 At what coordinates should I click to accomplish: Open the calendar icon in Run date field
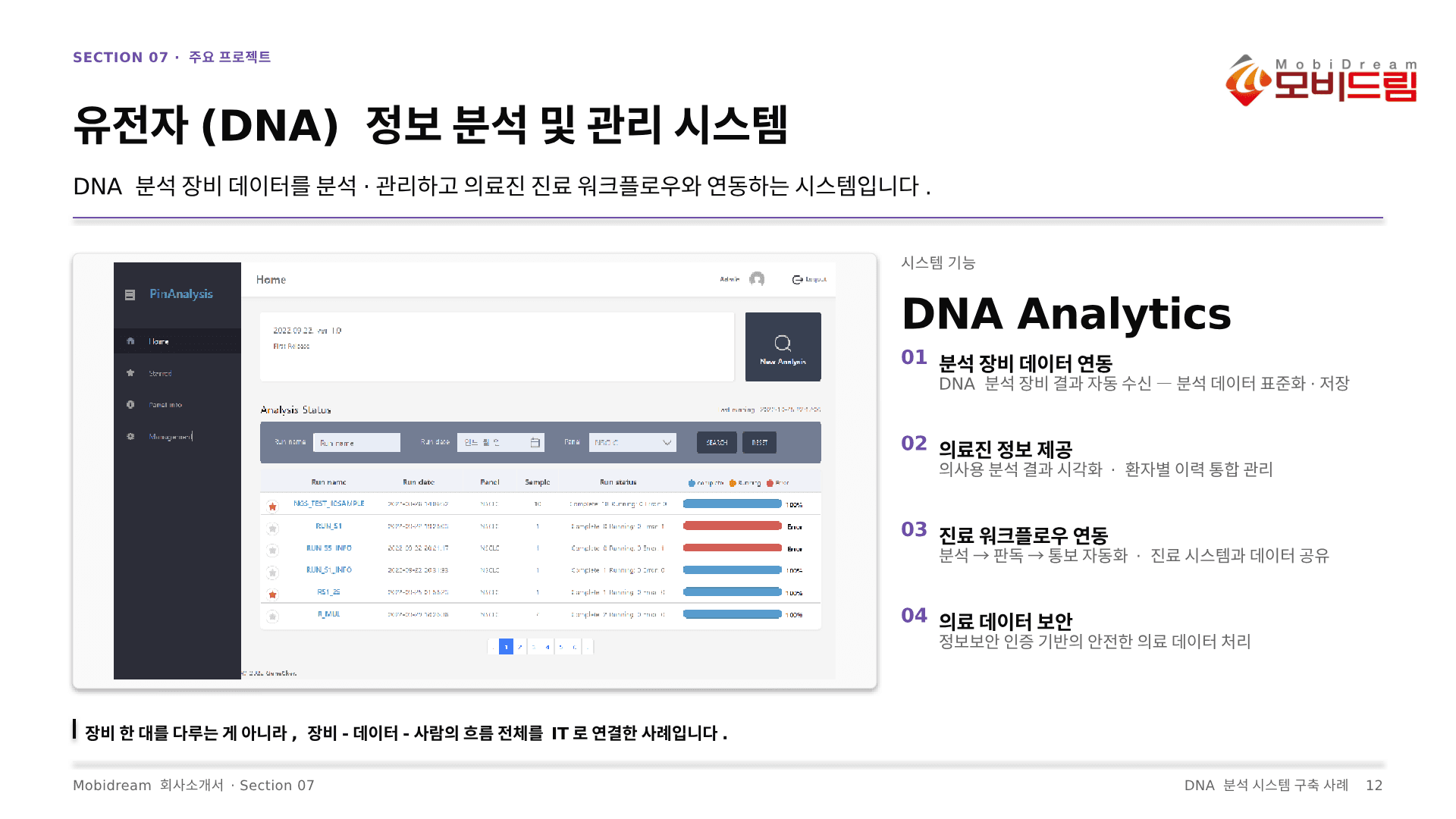coord(535,443)
